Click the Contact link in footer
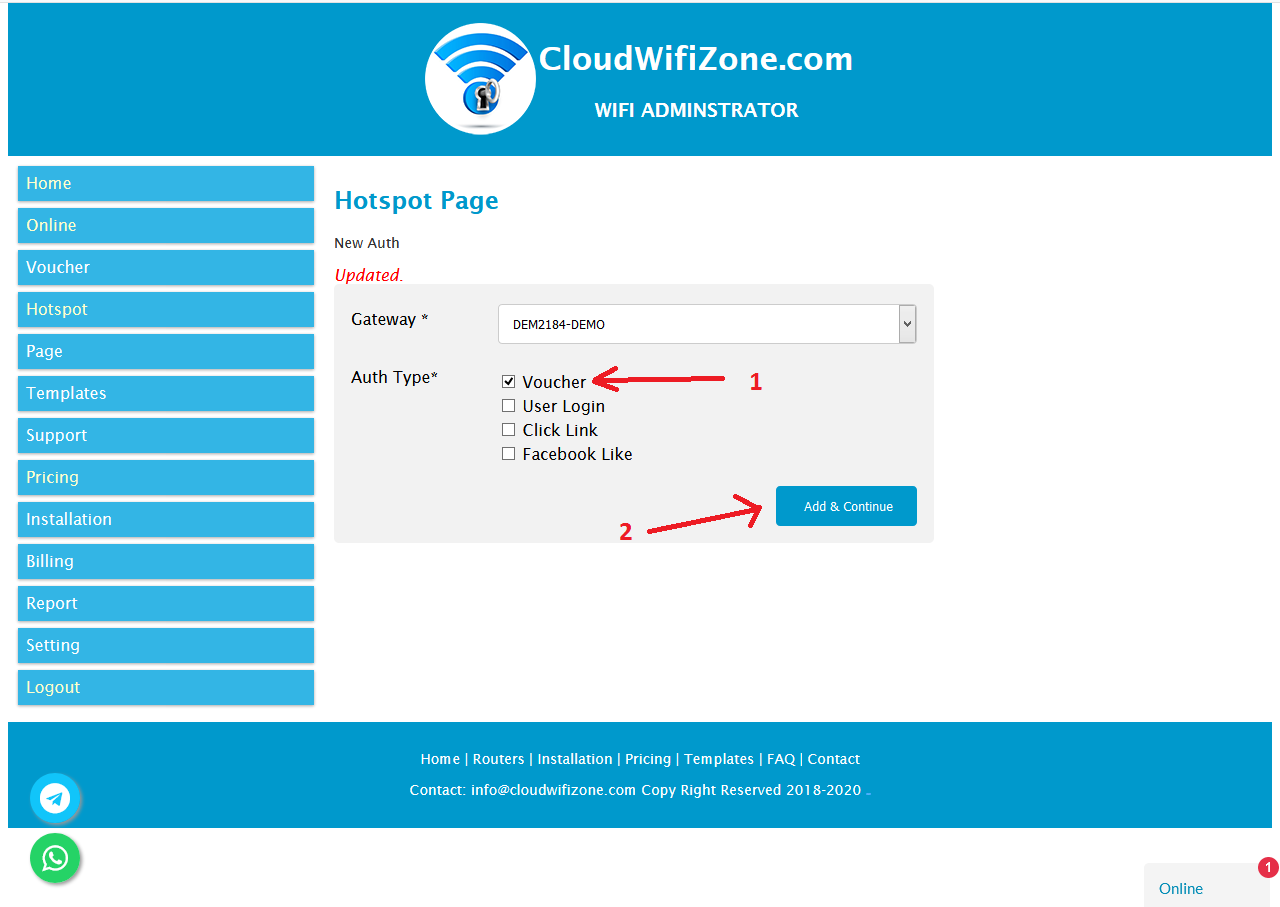This screenshot has height=907, width=1280. (x=833, y=759)
